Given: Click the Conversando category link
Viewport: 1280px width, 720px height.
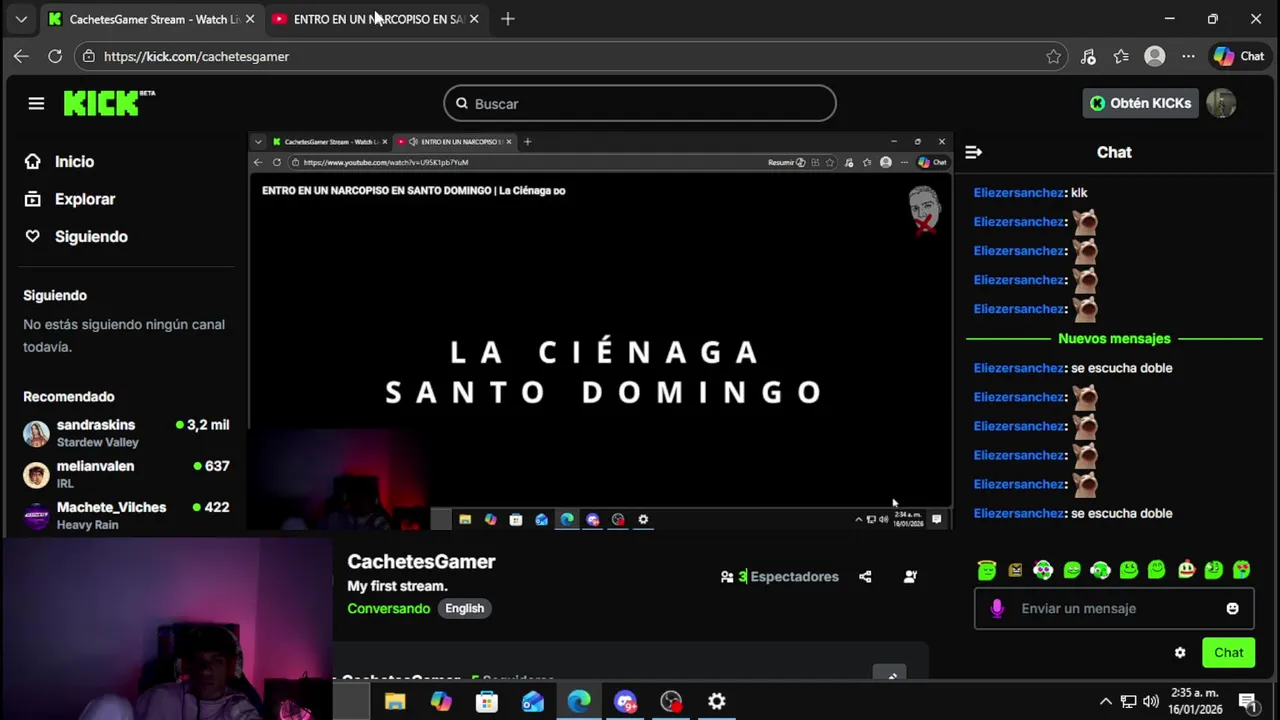Looking at the screenshot, I should [388, 608].
